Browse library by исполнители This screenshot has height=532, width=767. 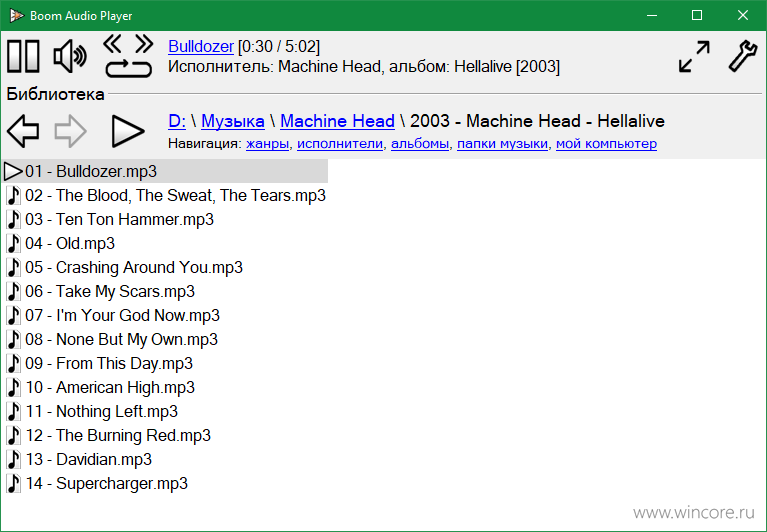(340, 144)
